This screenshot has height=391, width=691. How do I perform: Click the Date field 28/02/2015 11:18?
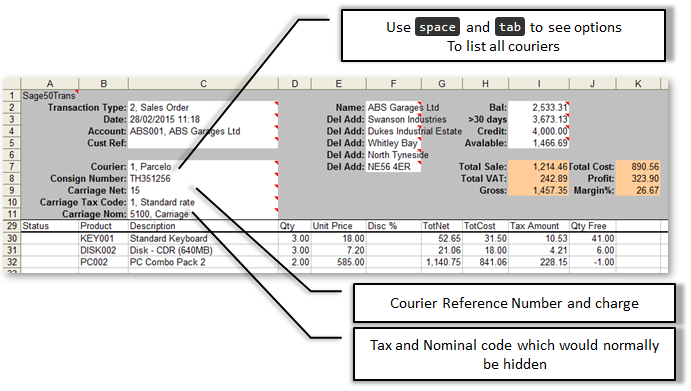[x=203, y=119]
